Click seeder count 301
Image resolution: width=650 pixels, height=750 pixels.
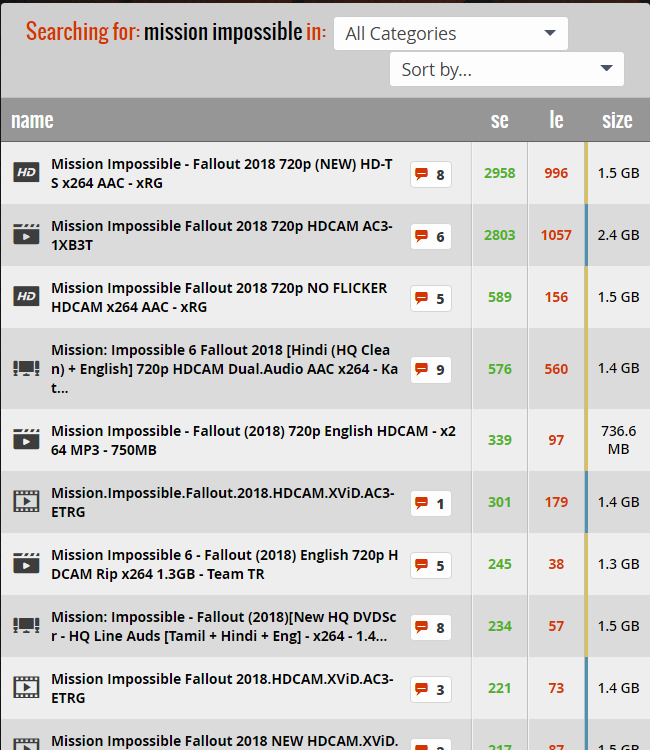pos(499,502)
